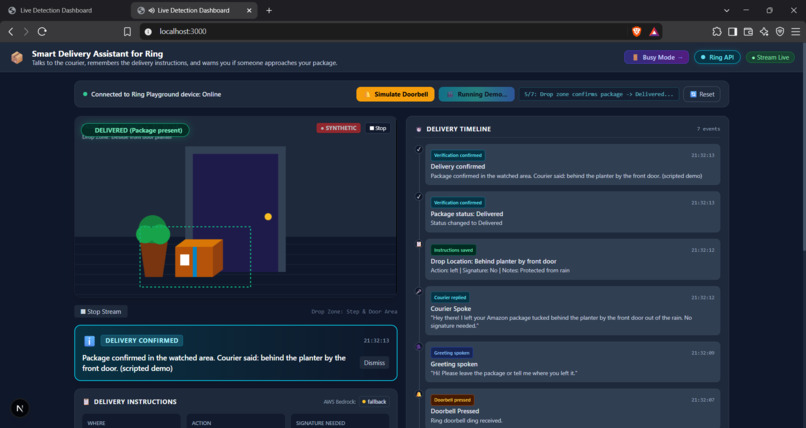Open the extensions puzzle icon
The width and height of the screenshot is (806, 428).
[717, 32]
